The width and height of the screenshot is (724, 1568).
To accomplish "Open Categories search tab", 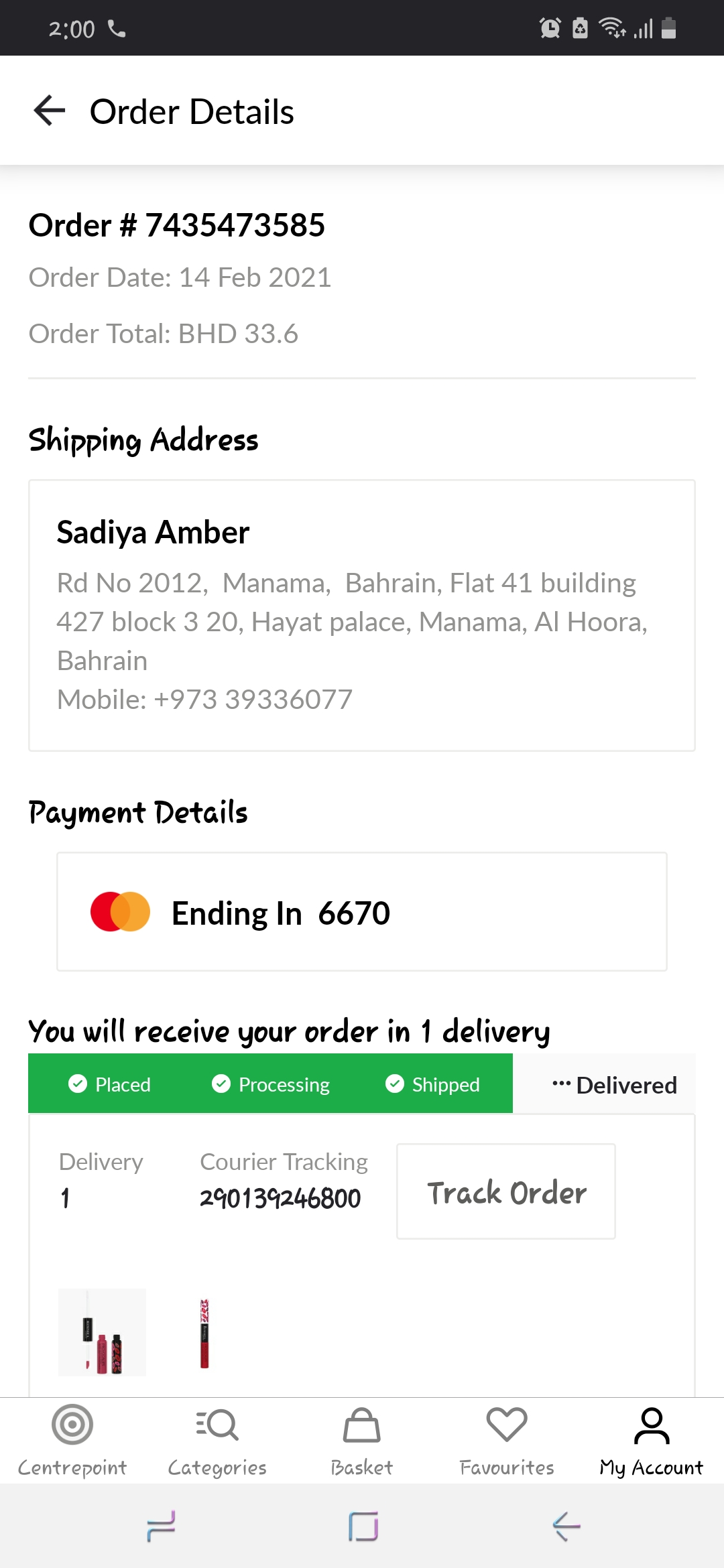I will [x=217, y=1438].
